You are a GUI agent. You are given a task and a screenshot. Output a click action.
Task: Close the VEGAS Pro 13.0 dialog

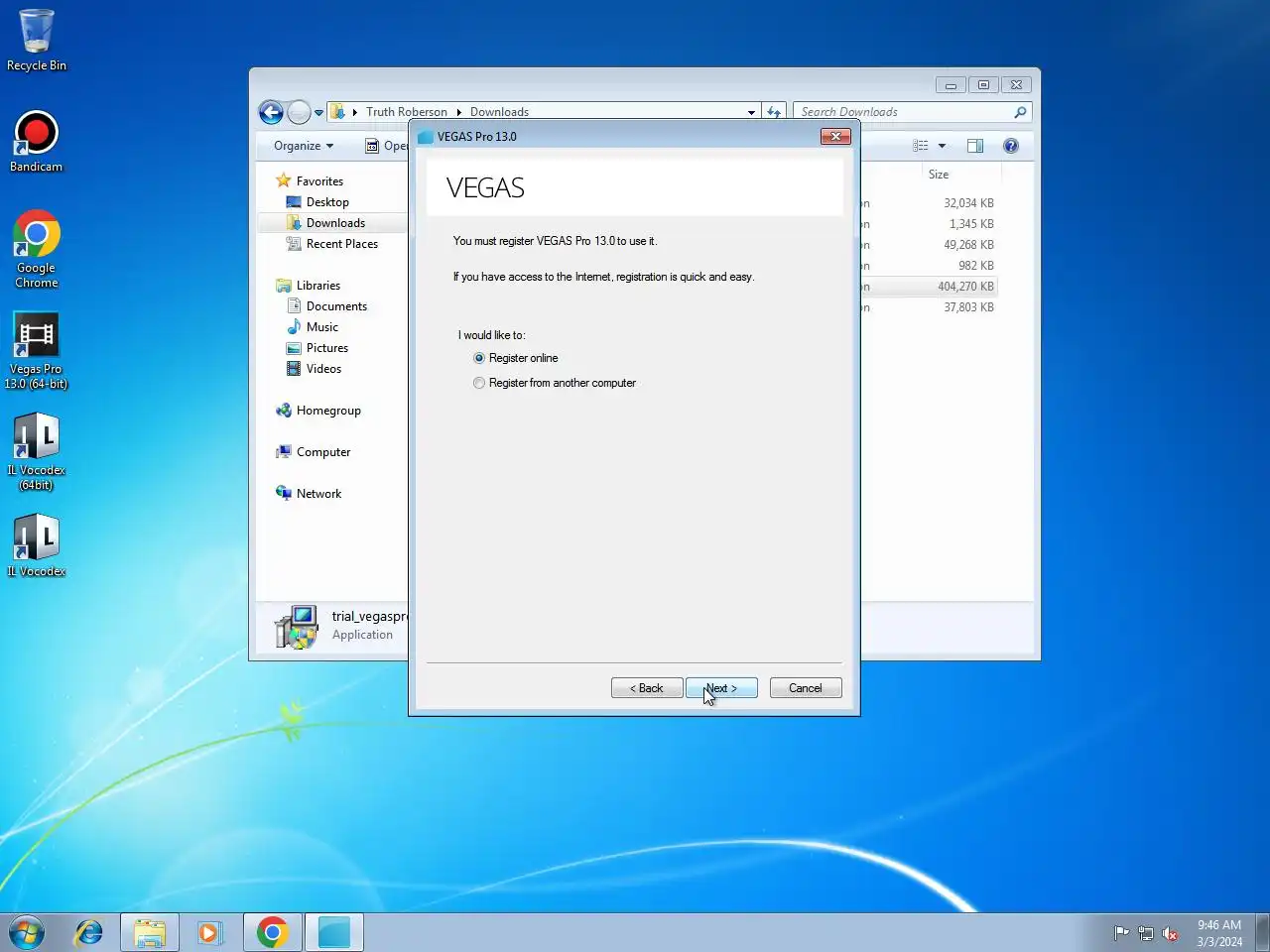[835, 137]
